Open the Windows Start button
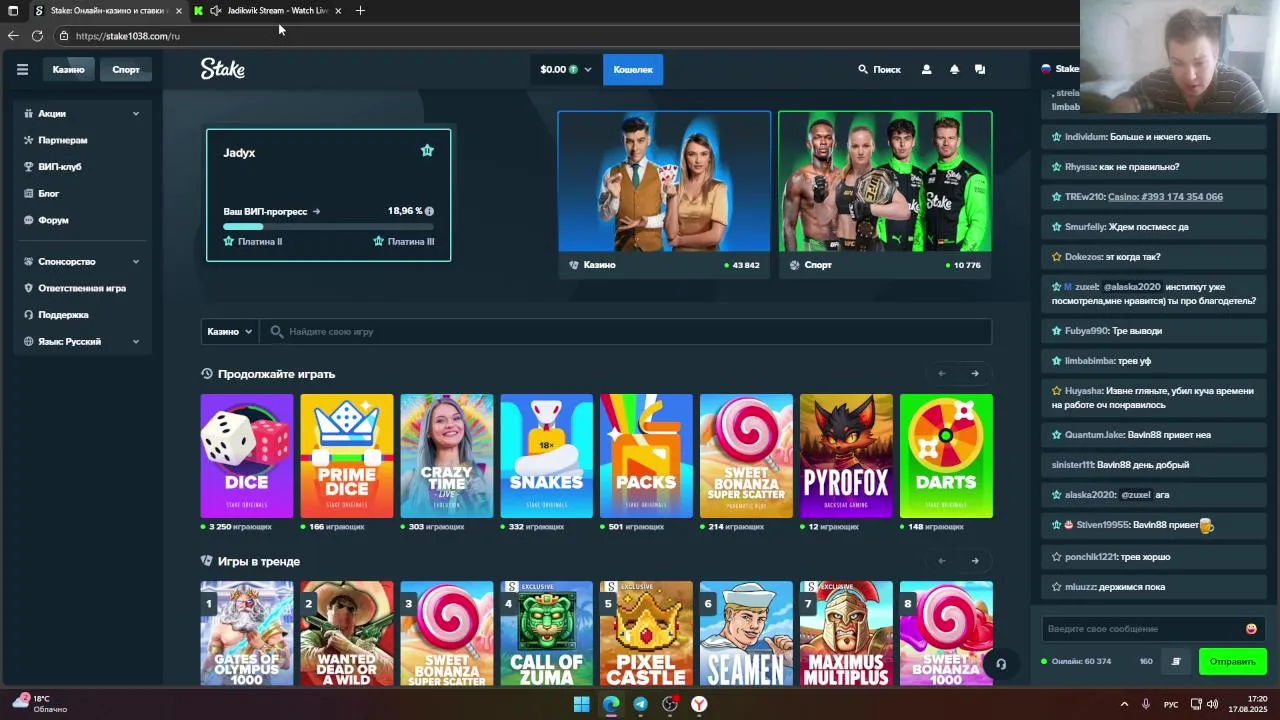Viewport: 1280px width, 720px height. click(581, 704)
